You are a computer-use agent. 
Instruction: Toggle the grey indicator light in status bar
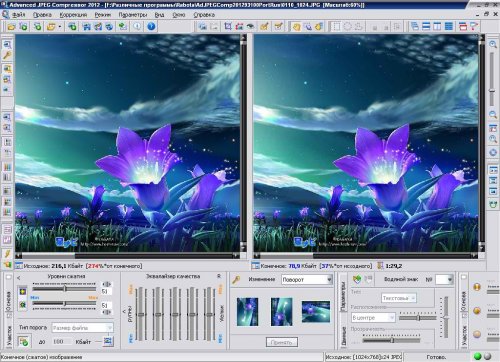click(488, 356)
